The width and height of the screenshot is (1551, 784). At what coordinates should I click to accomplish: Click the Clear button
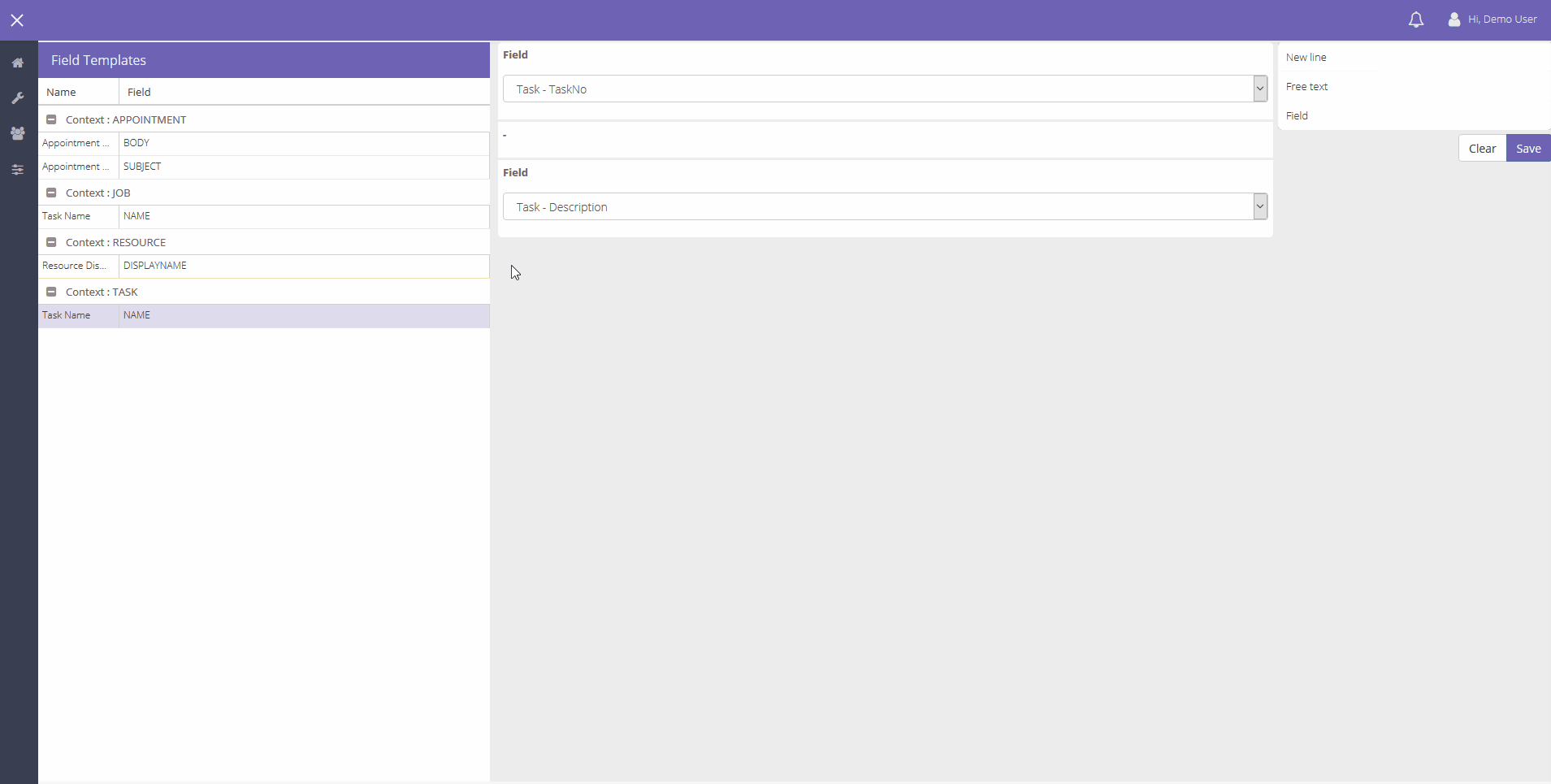click(1482, 149)
